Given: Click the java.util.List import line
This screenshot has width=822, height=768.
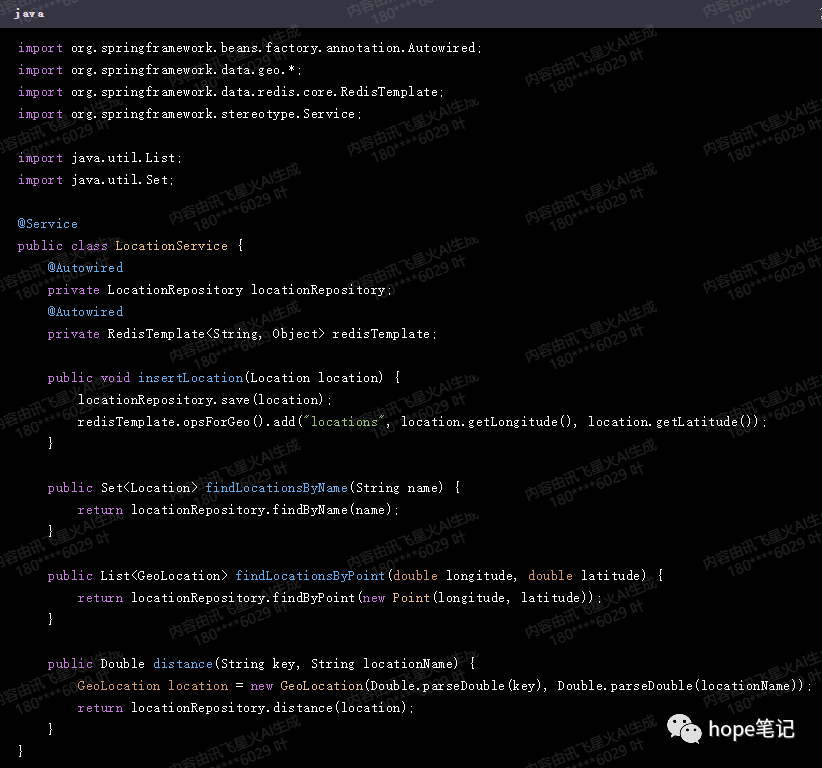Looking at the screenshot, I should coord(100,157).
